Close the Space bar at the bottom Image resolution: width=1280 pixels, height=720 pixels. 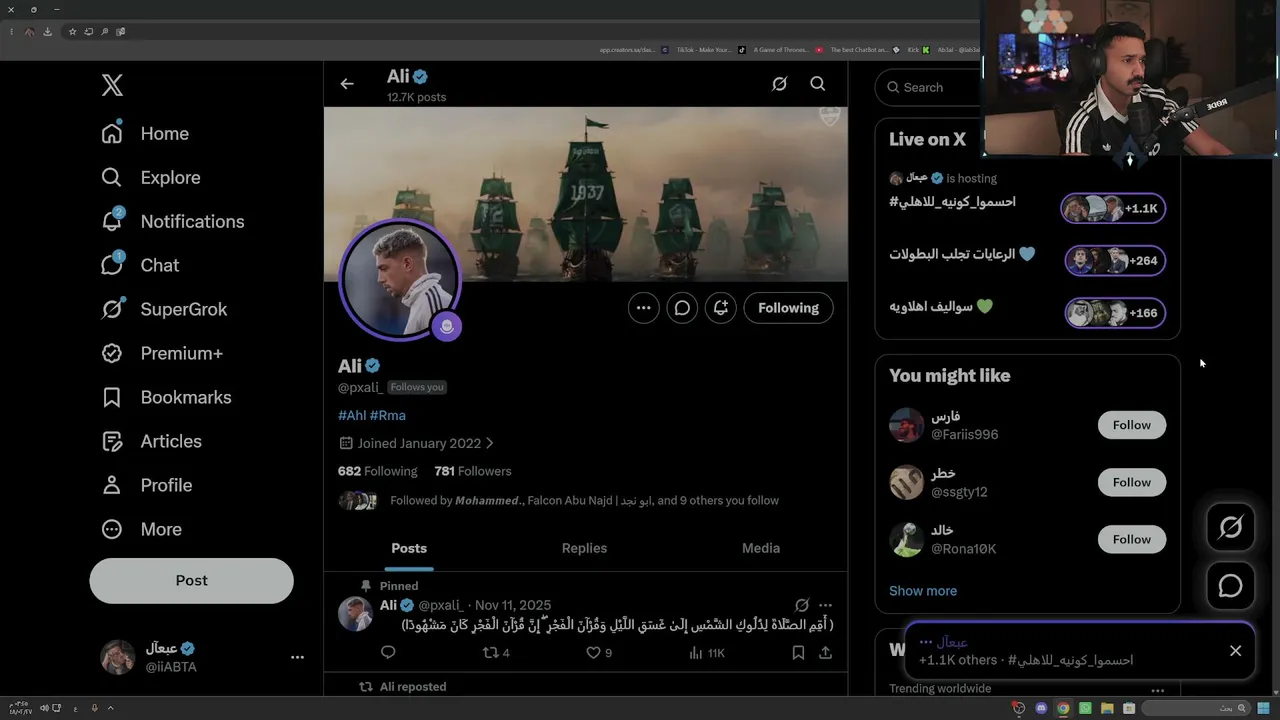tap(1236, 651)
